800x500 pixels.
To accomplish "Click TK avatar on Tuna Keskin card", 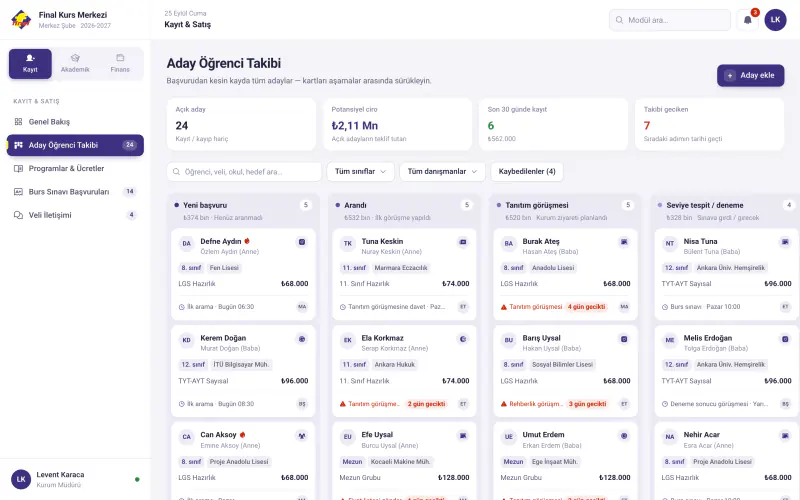I will 347,243.
